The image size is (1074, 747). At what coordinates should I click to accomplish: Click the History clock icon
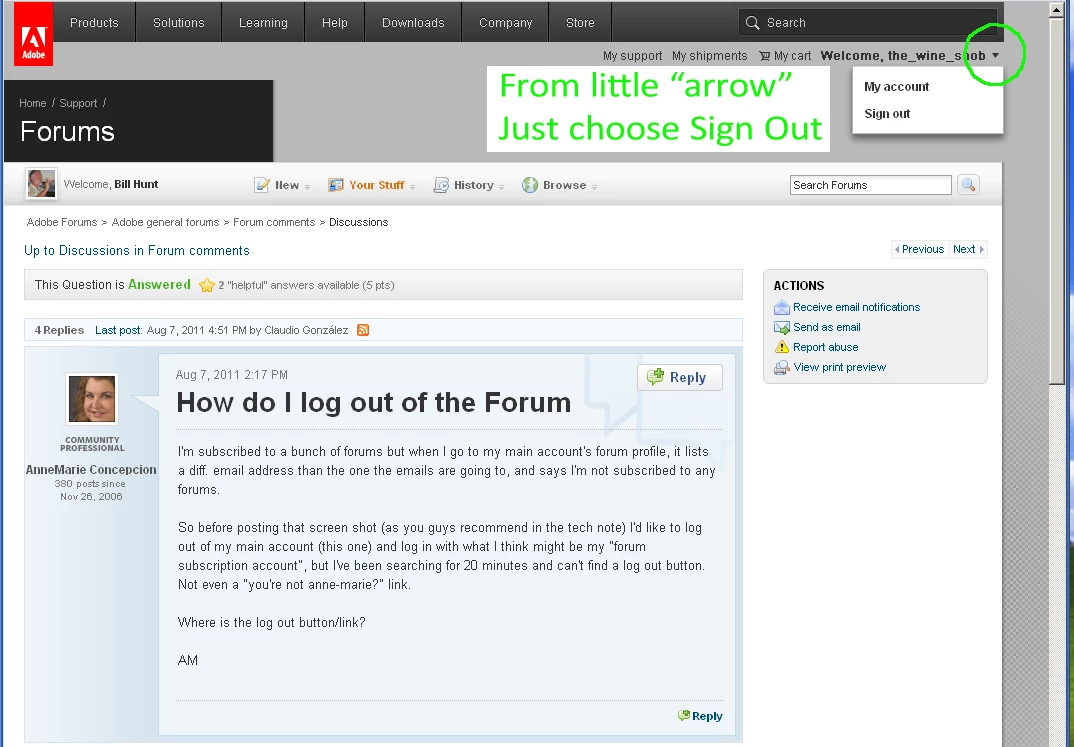441,185
